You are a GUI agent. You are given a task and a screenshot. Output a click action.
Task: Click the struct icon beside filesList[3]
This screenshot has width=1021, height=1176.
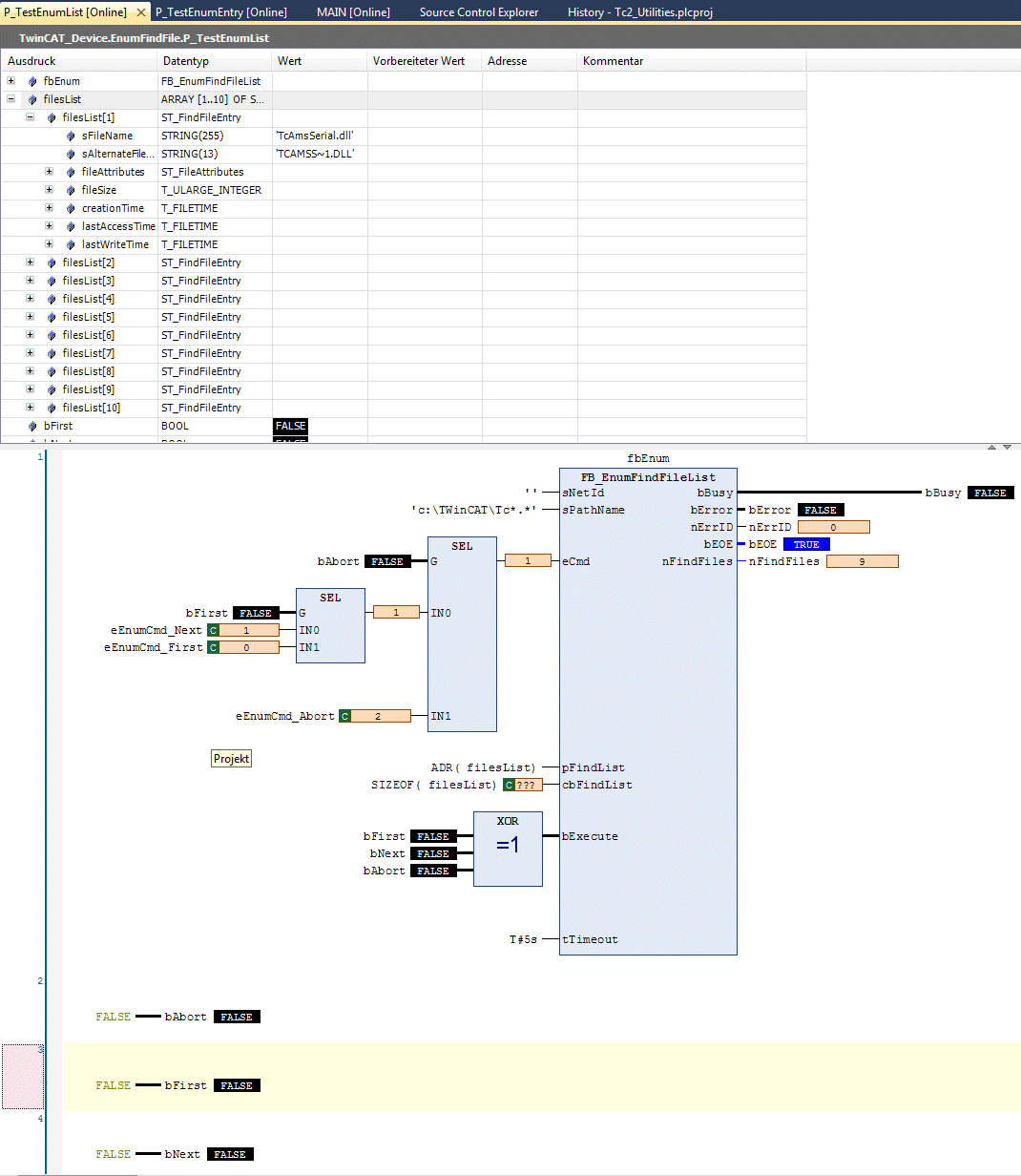click(52, 281)
